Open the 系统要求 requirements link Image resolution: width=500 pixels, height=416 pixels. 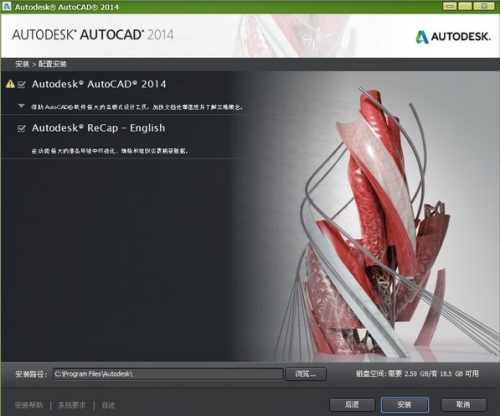(x=72, y=405)
